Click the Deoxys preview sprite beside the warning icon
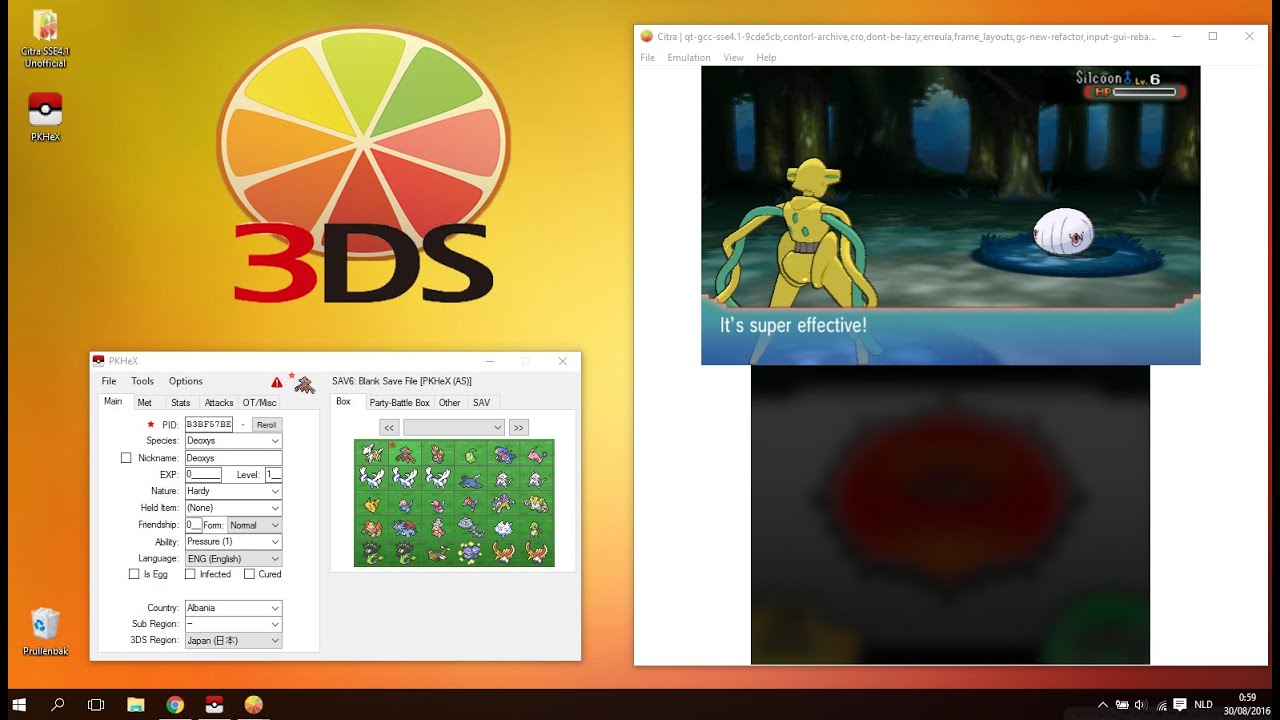Viewport: 1280px width, 720px height. 304,384
